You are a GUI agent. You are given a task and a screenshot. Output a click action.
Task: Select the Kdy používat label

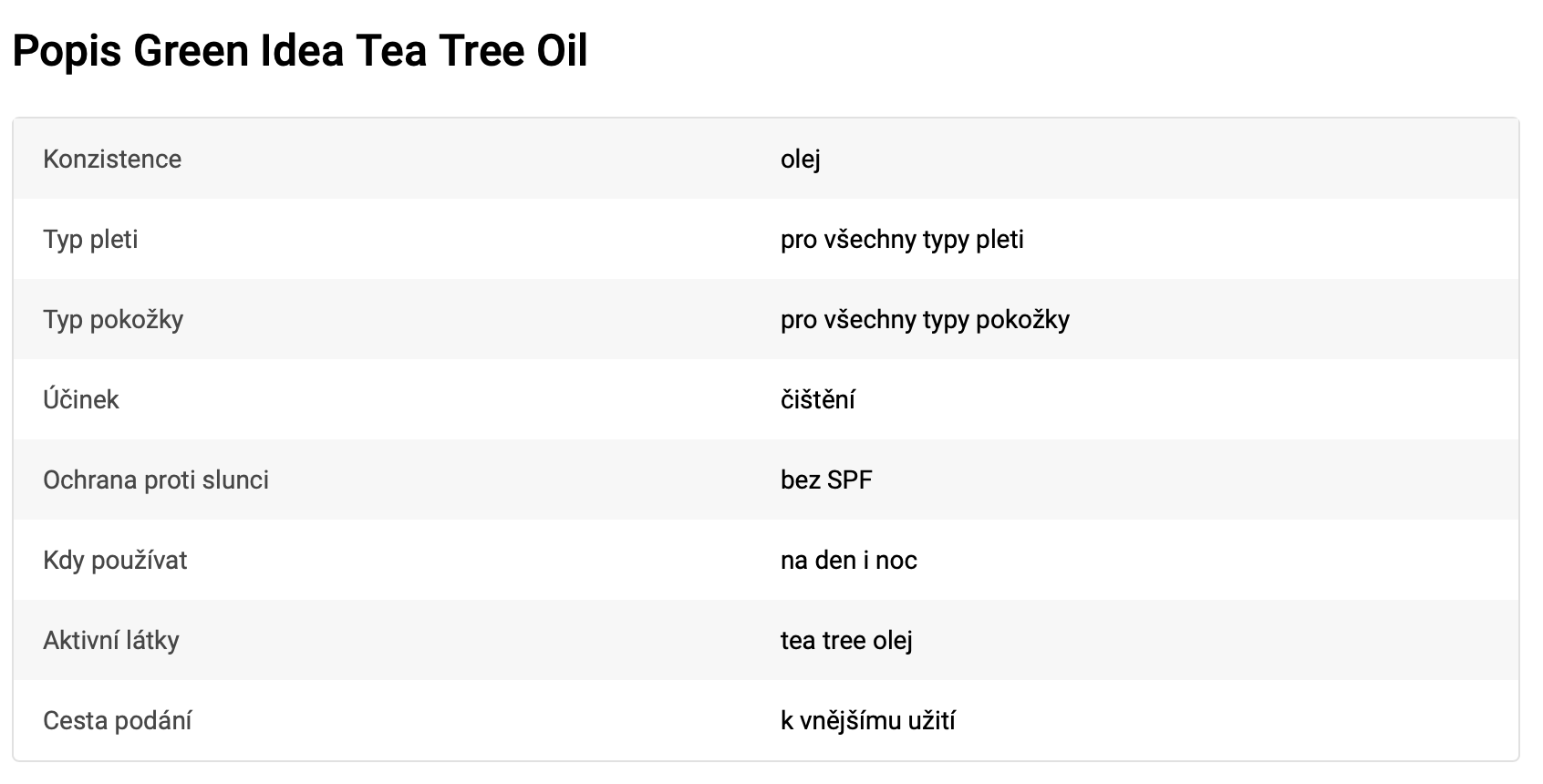[115, 561]
